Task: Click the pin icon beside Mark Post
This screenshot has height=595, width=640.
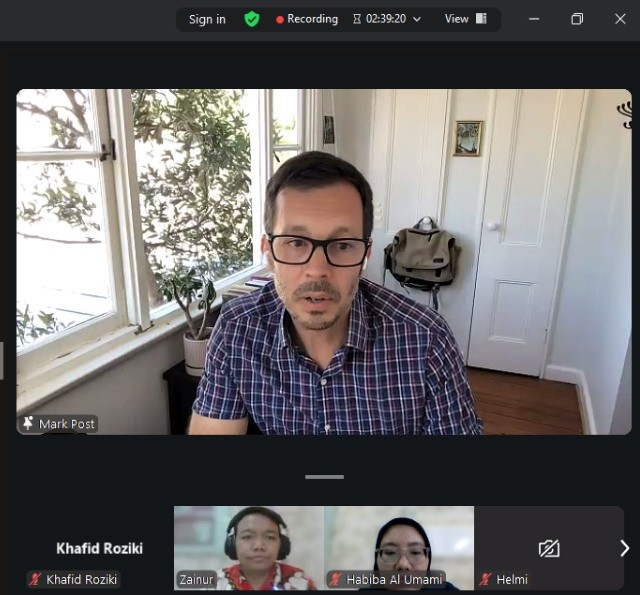Action: tap(28, 424)
